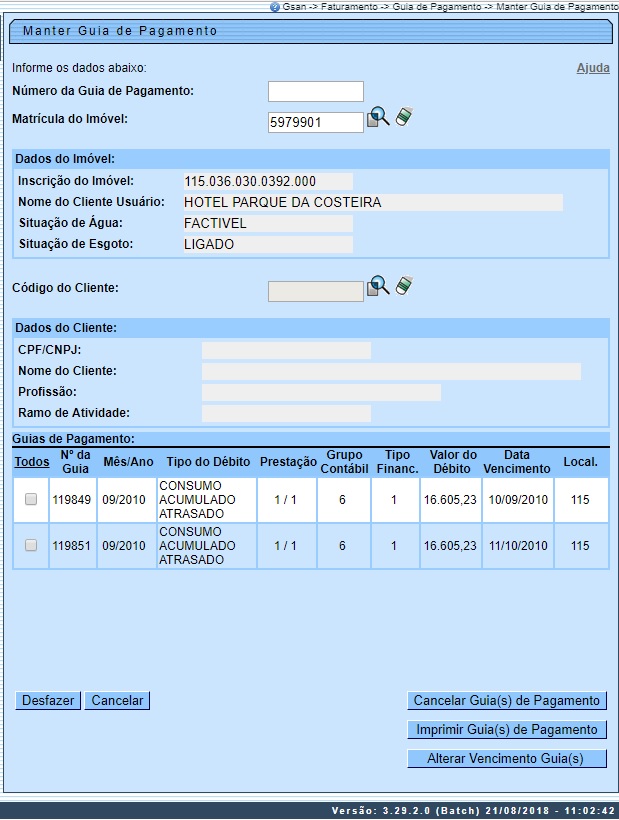Click the version text in status bar

[473, 811]
